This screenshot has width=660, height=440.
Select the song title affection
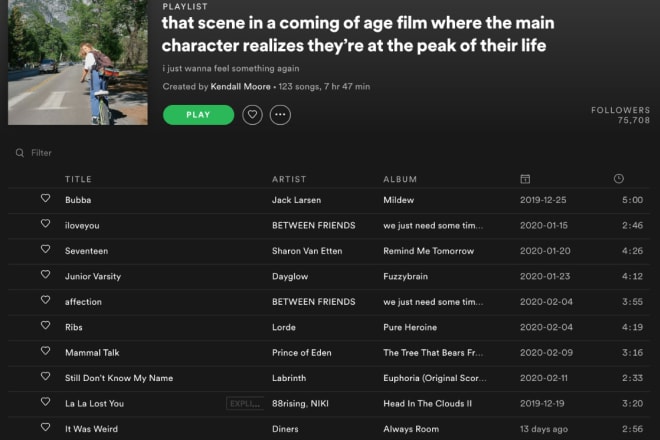[83, 302]
